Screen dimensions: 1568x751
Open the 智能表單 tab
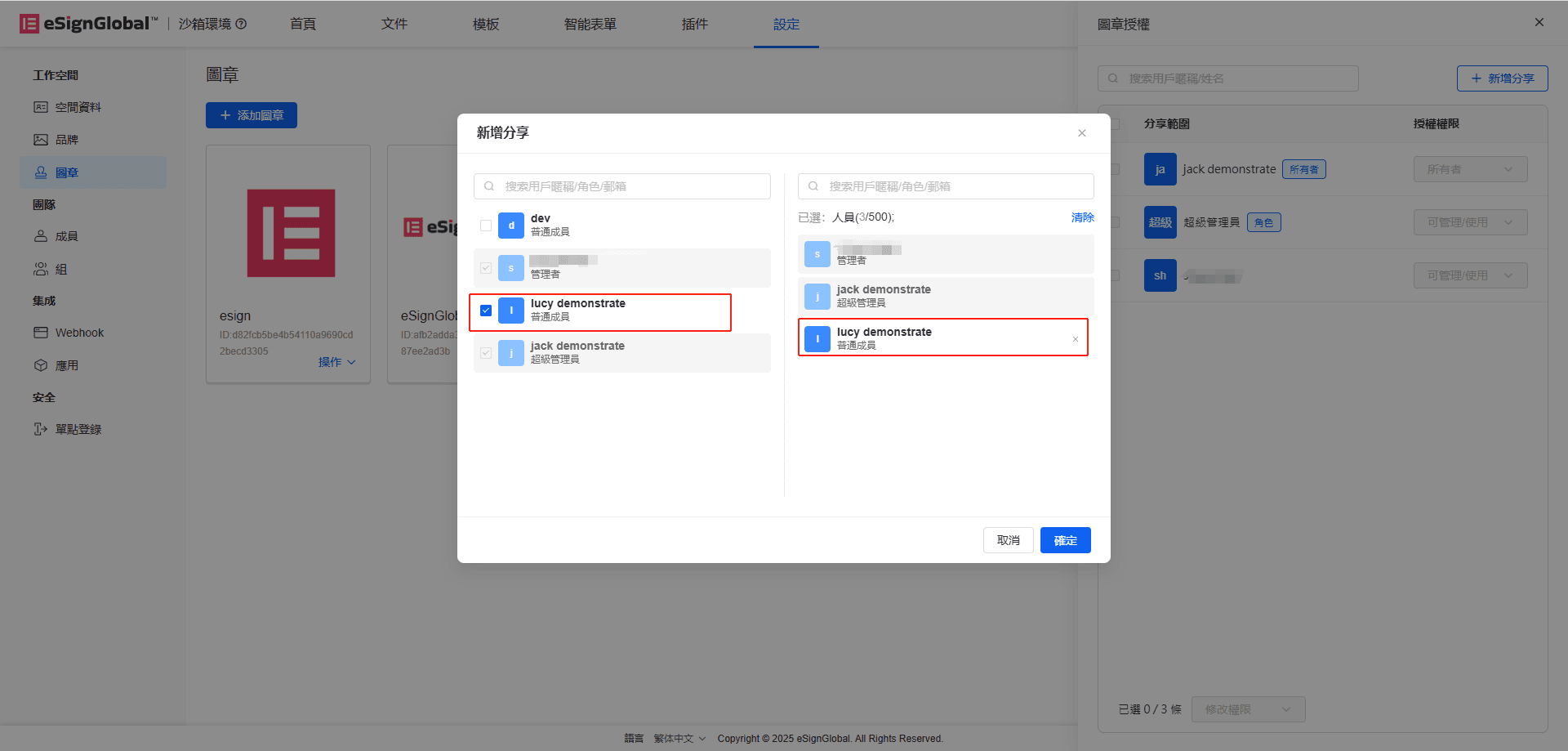[590, 25]
